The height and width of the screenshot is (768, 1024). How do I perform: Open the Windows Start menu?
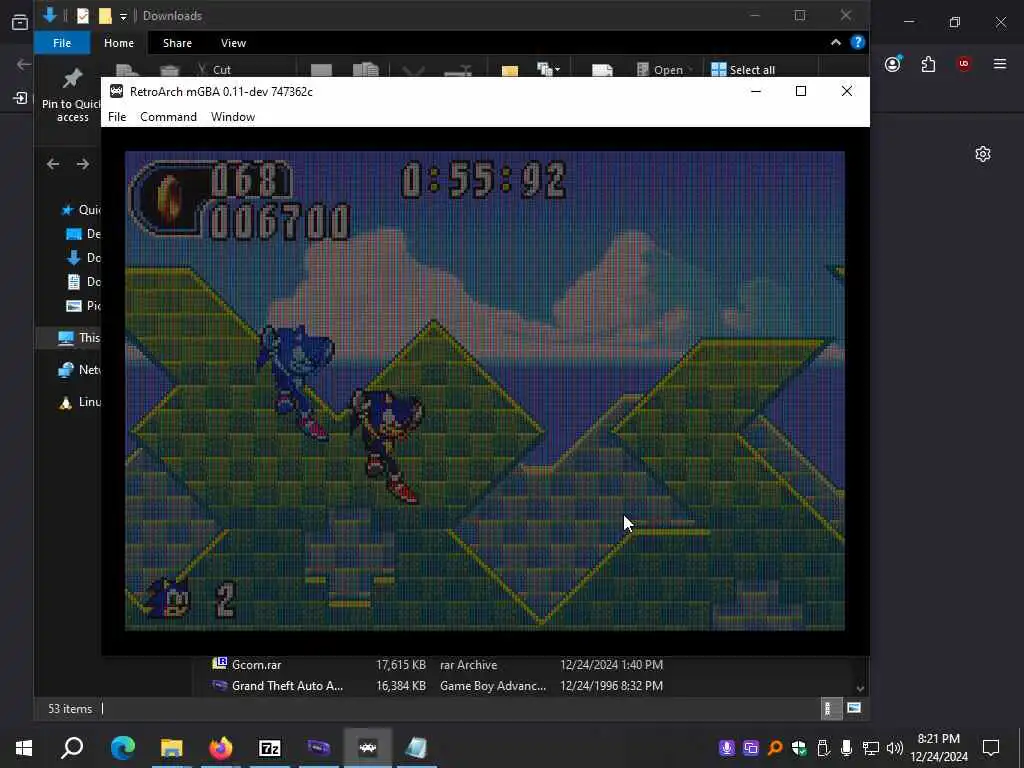(x=24, y=747)
